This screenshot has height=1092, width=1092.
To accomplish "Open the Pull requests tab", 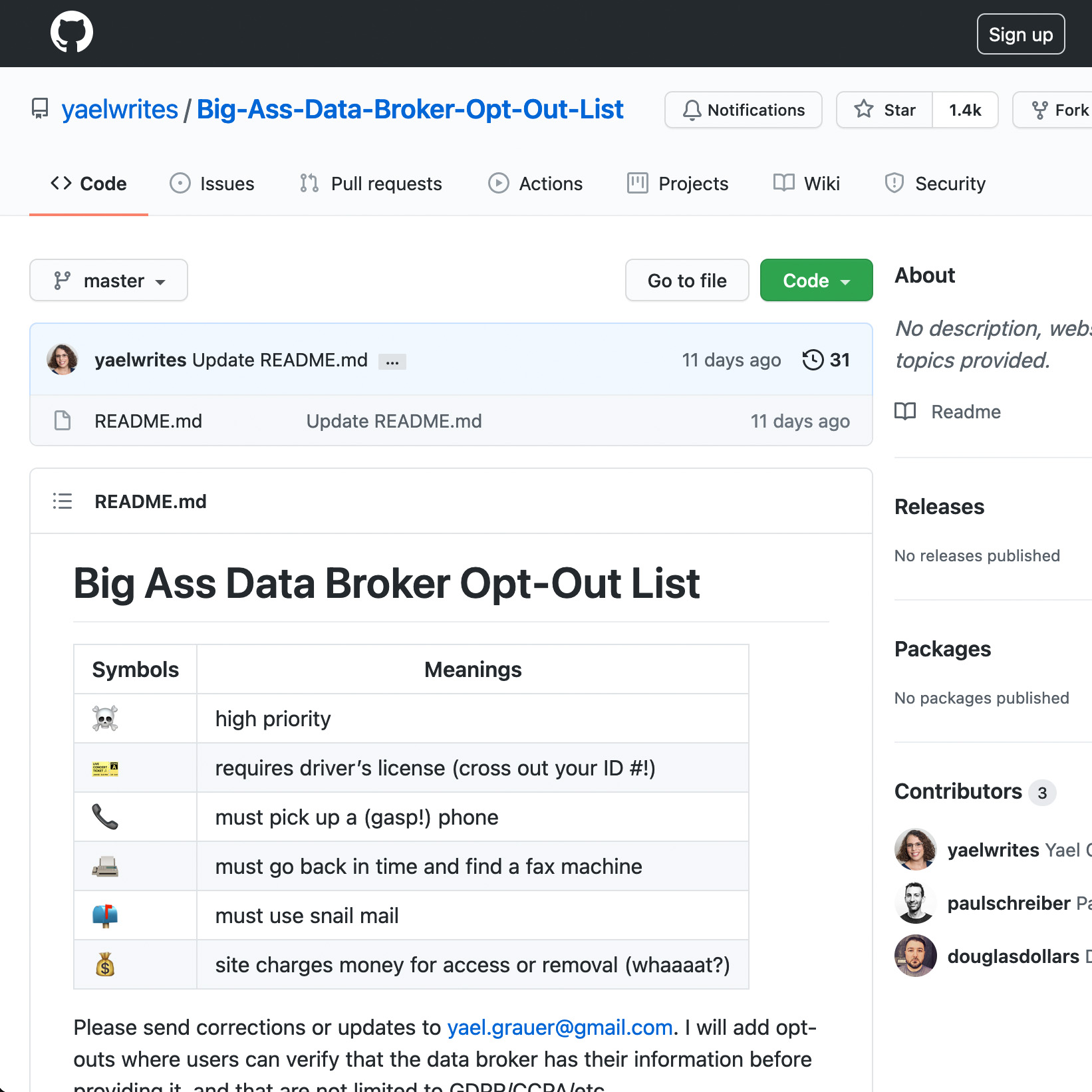I will pyautogui.click(x=371, y=184).
